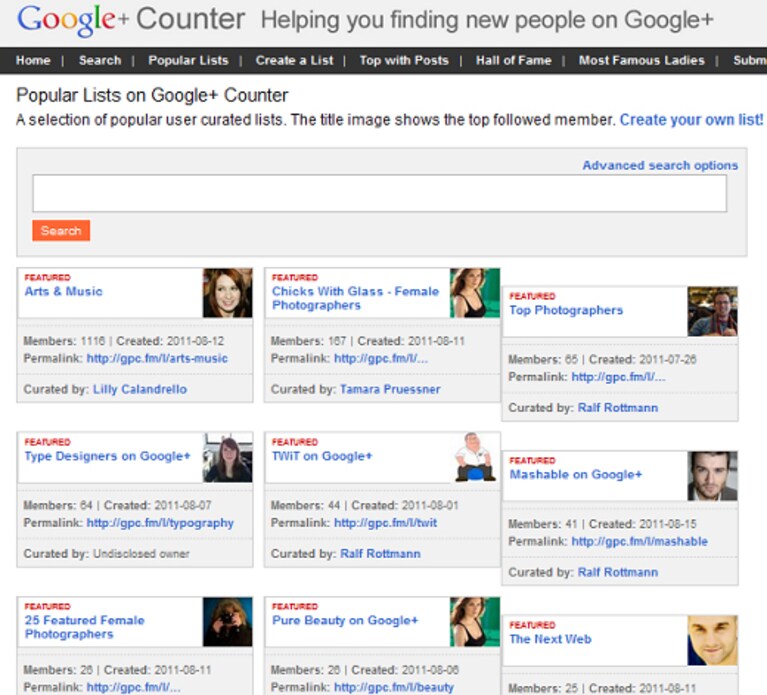Select 'Popular Lists on Google+ Counter' heading

[x=152, y=95]
